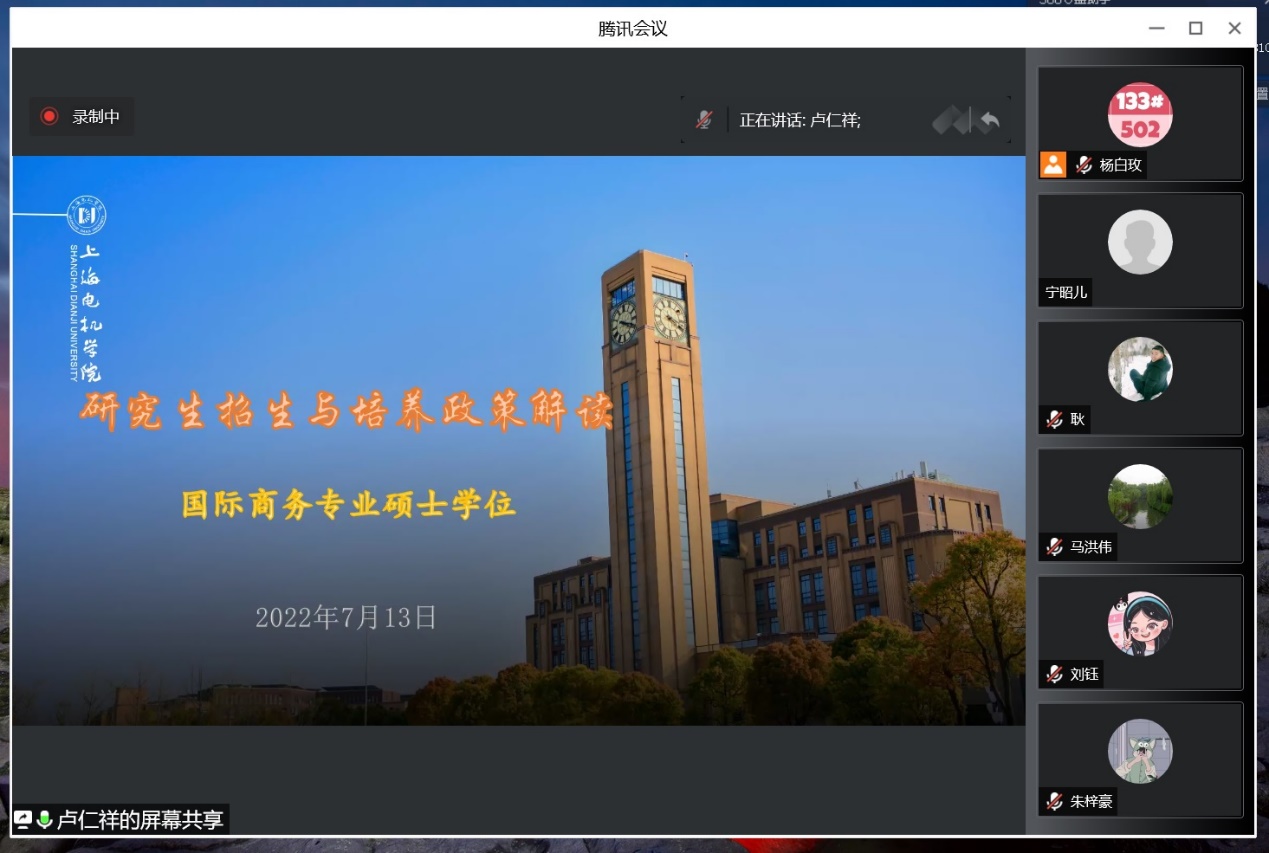Click muted mic icon next to 马洪伟
Screen dimensions: 1269x853
point(1054,547)
